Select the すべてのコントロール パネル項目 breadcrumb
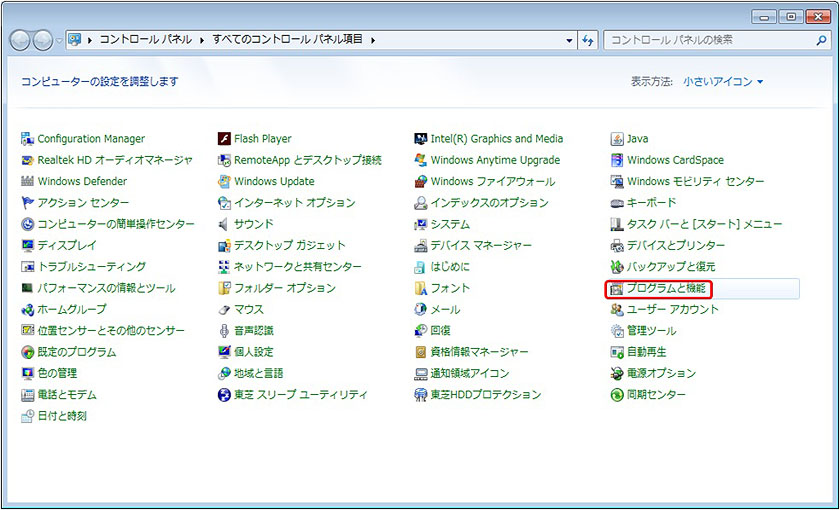The height and width of the screenshot is (510, 840). 288,40
